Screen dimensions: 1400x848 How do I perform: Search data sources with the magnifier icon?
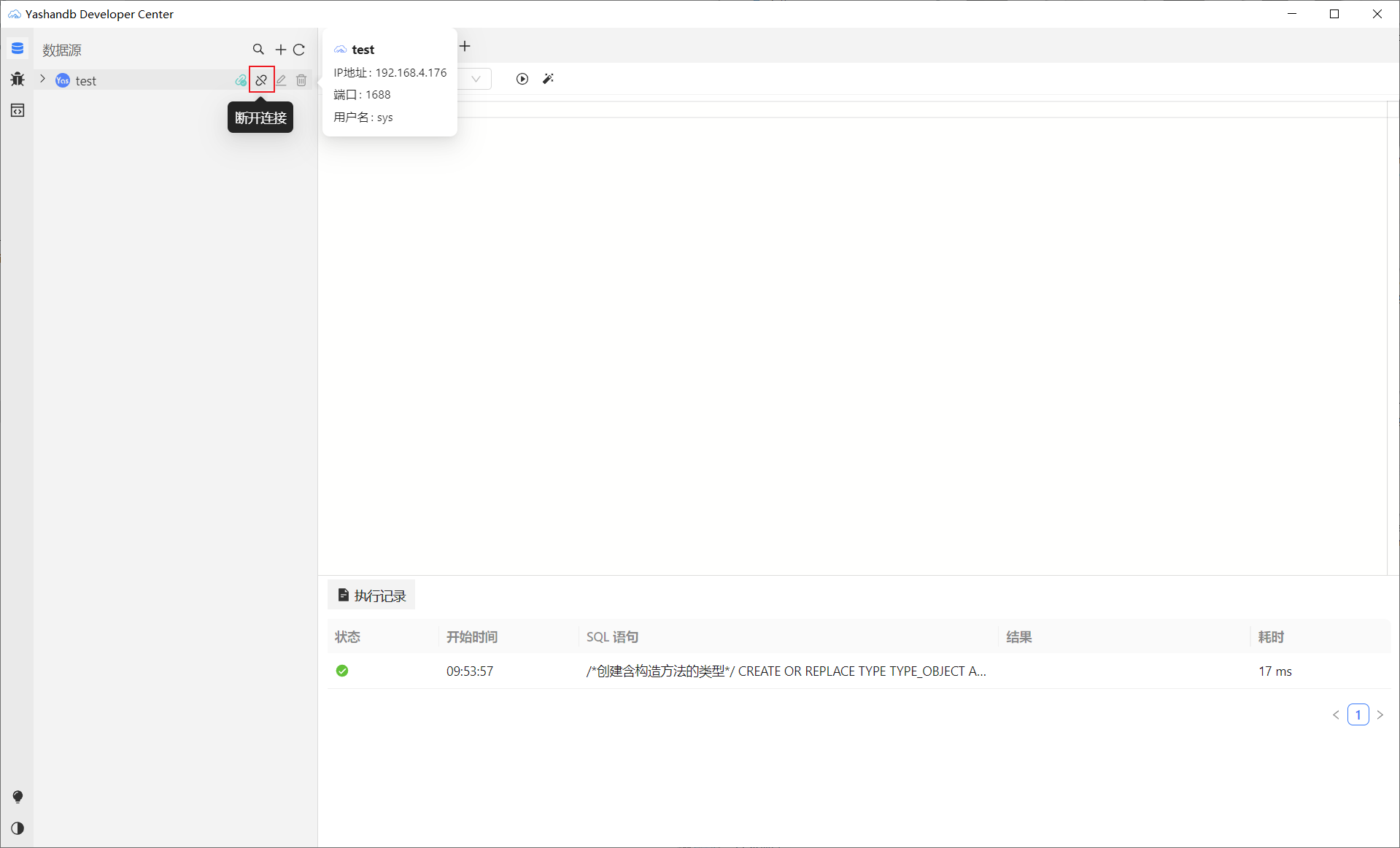258,50
